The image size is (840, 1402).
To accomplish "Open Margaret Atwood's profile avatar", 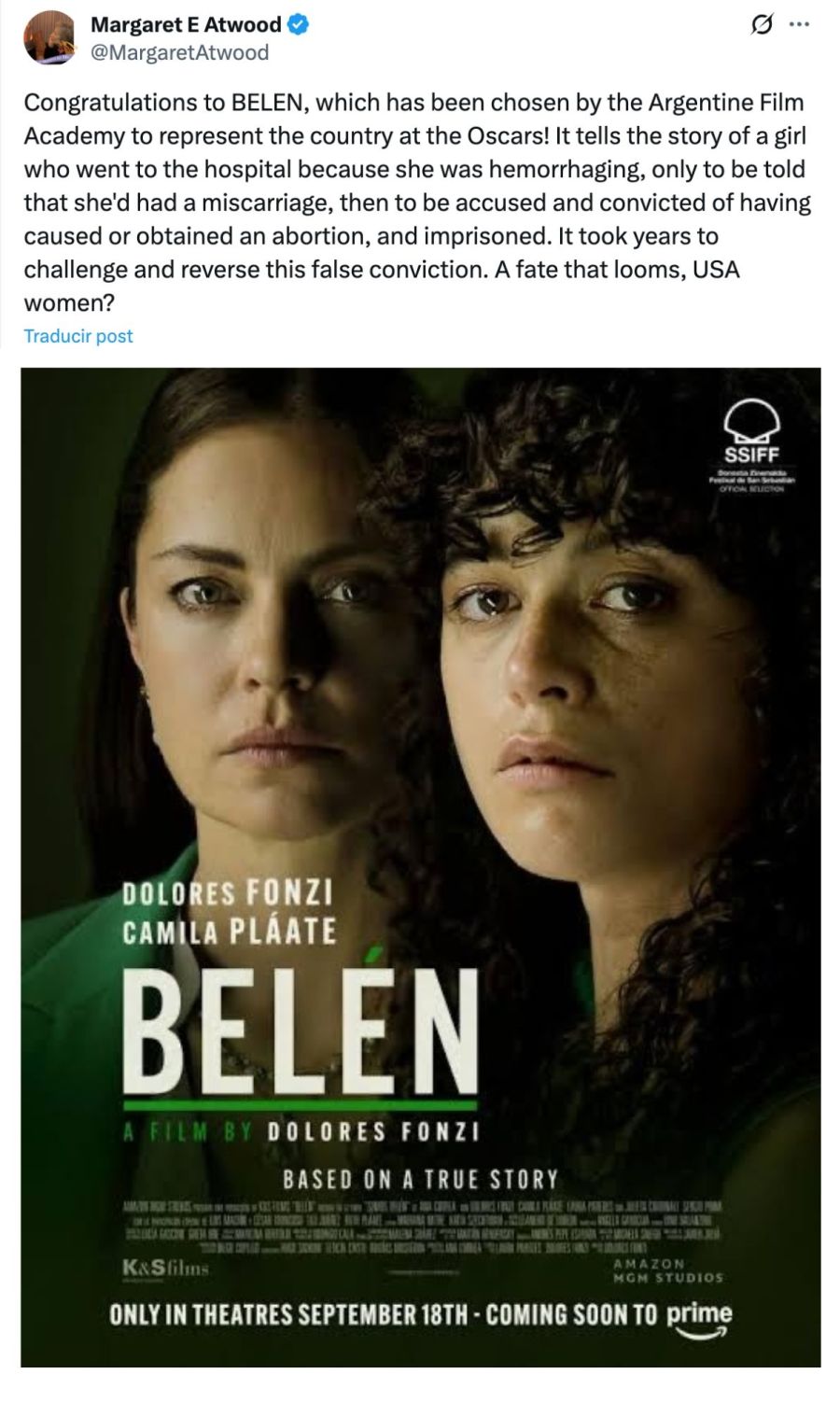I will pyautogui.click(x=49, y=38).
